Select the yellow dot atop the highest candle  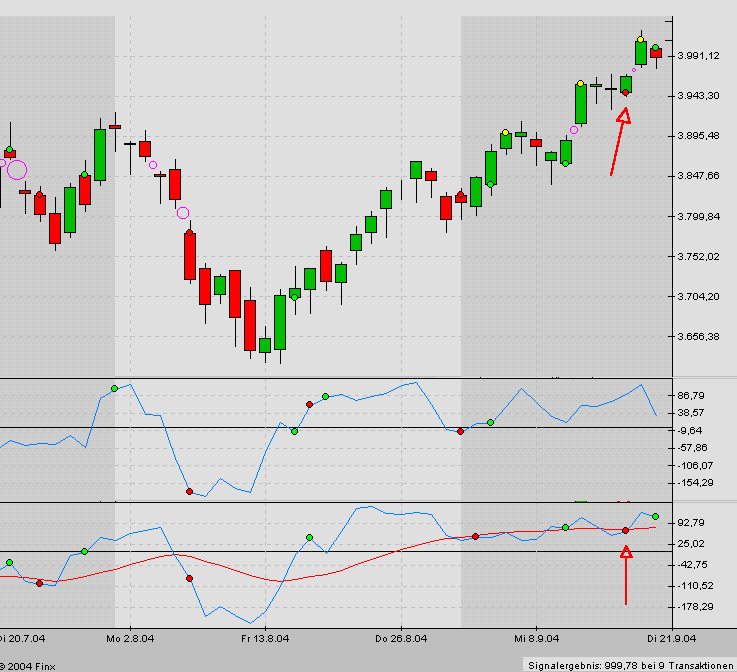point(640,39)
